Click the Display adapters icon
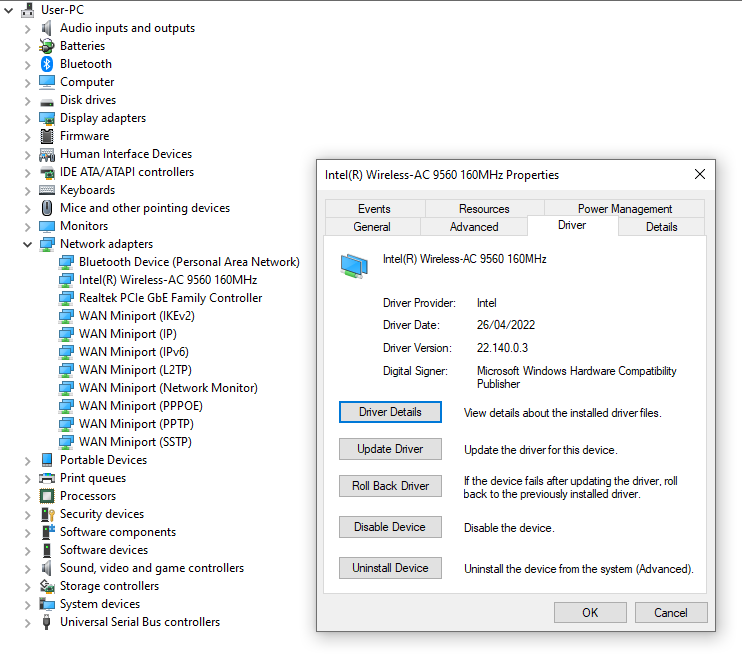Screen dimensions: 742x654 [46, 118]
